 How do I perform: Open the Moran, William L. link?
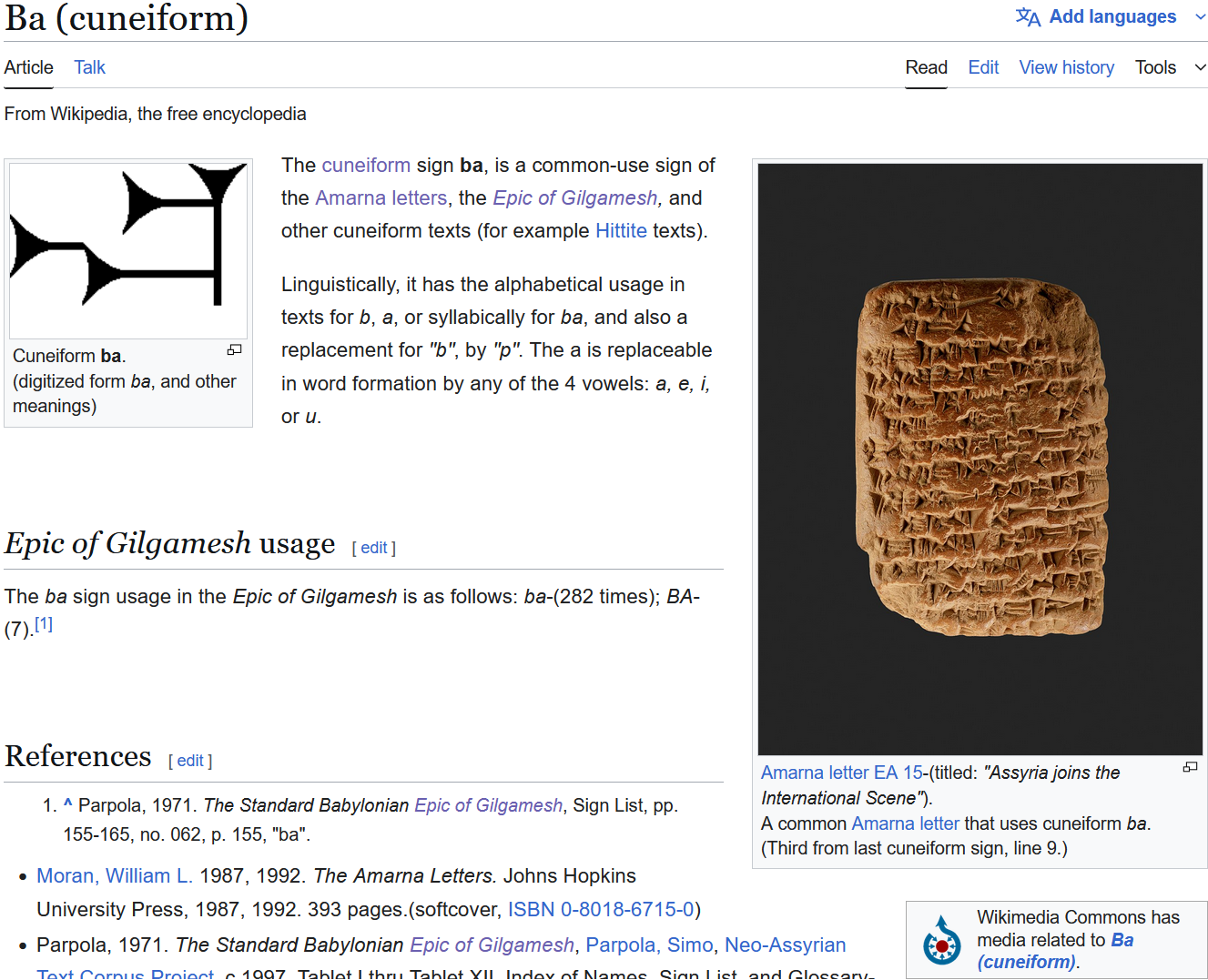114,875
